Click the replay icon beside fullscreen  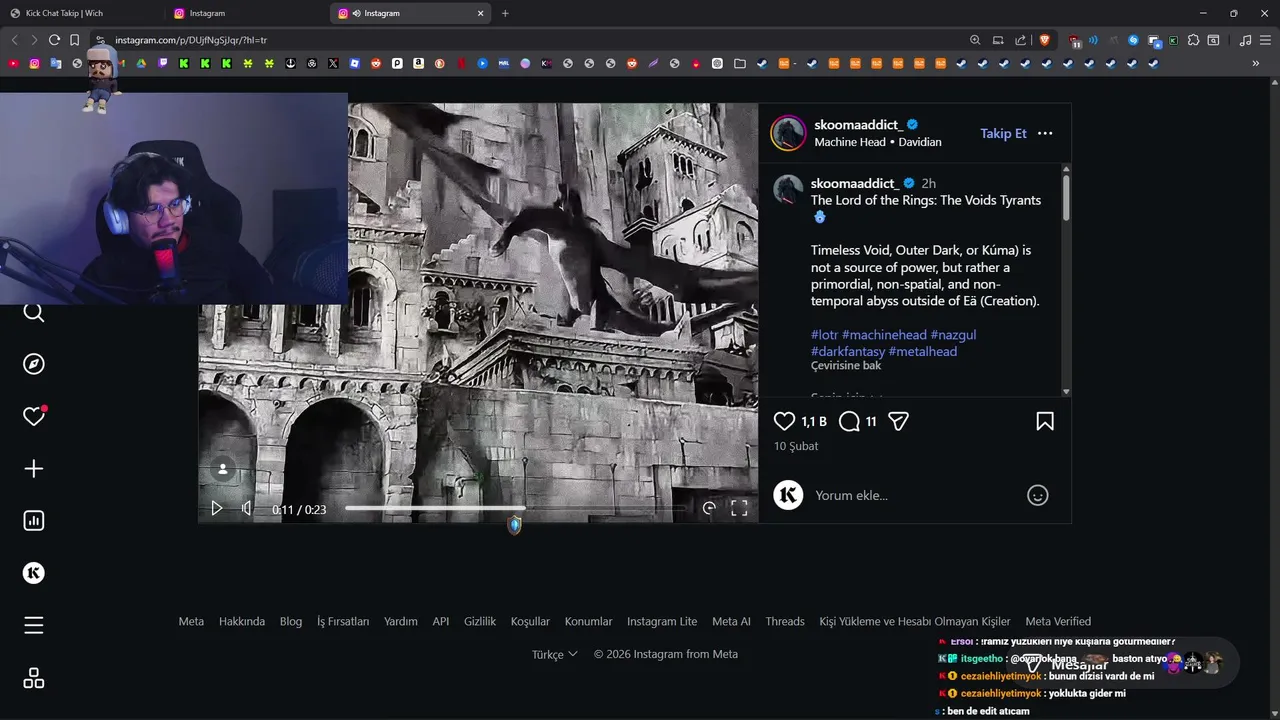[709, 508]
